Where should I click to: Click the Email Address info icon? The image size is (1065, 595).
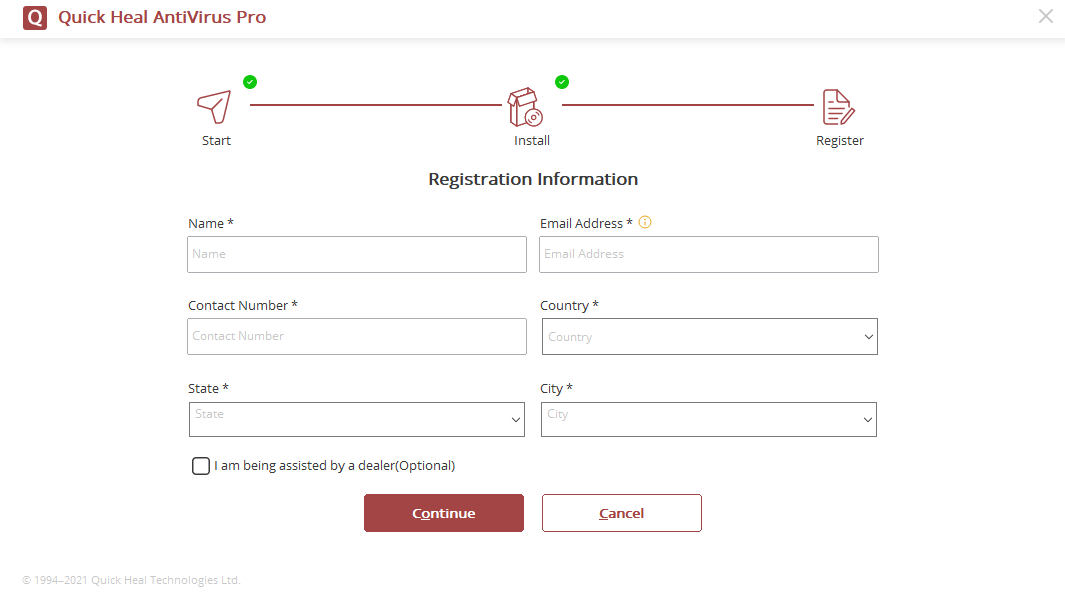[645, 222]
